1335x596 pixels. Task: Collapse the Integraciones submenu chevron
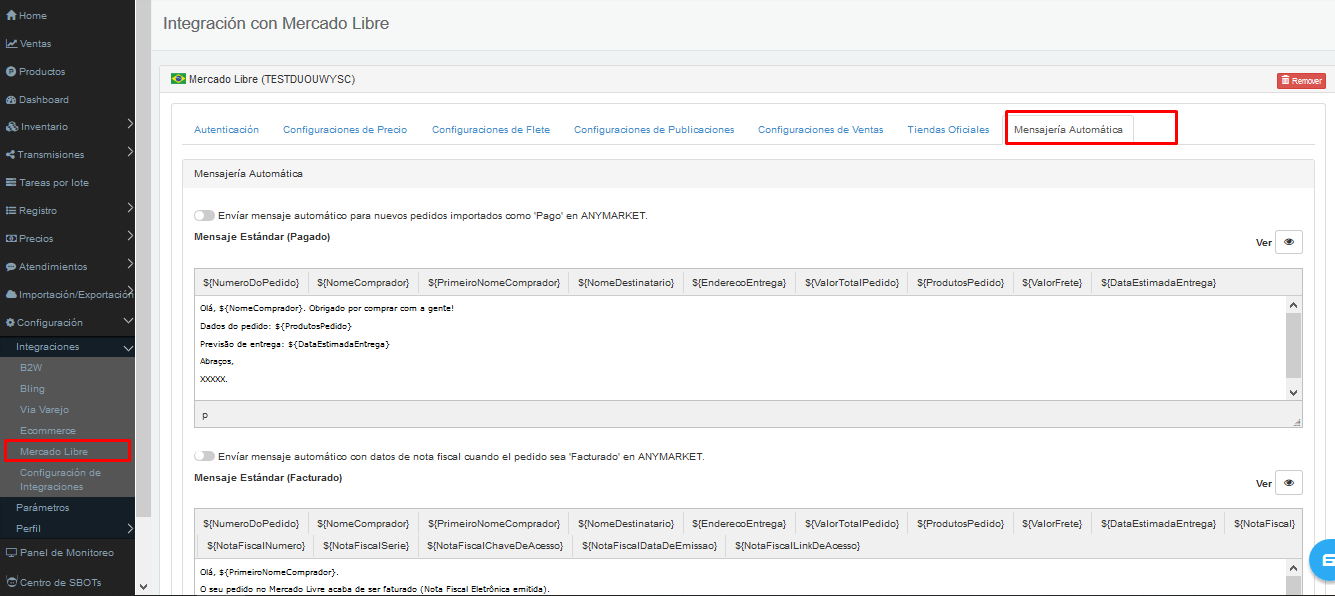click(128, 347)
